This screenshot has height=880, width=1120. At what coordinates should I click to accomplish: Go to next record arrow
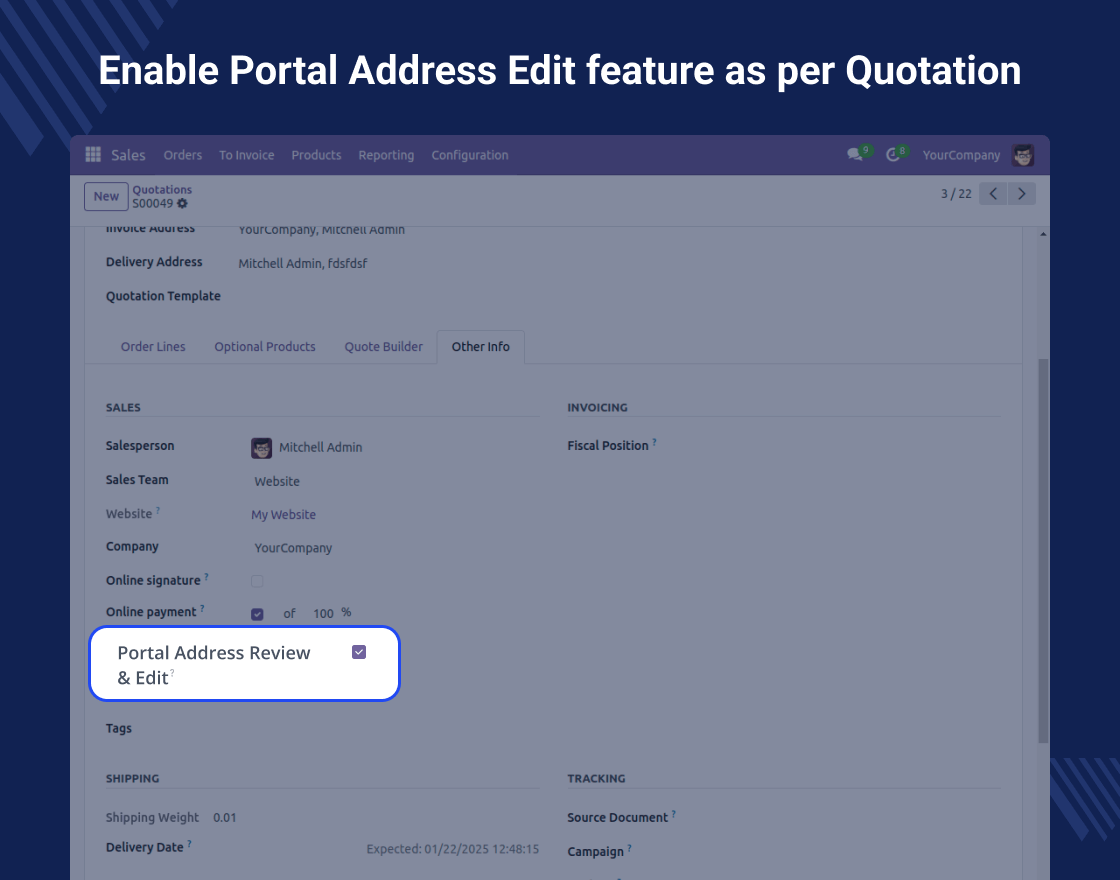(x=1021, y=194)
